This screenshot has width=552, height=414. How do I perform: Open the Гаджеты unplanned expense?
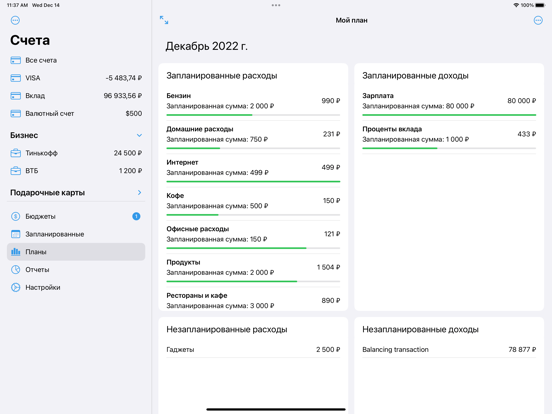(x=253, y=350)
